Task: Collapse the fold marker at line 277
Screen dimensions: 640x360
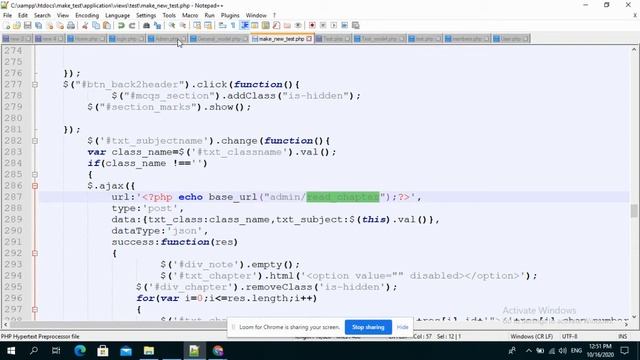Action: 35,84
